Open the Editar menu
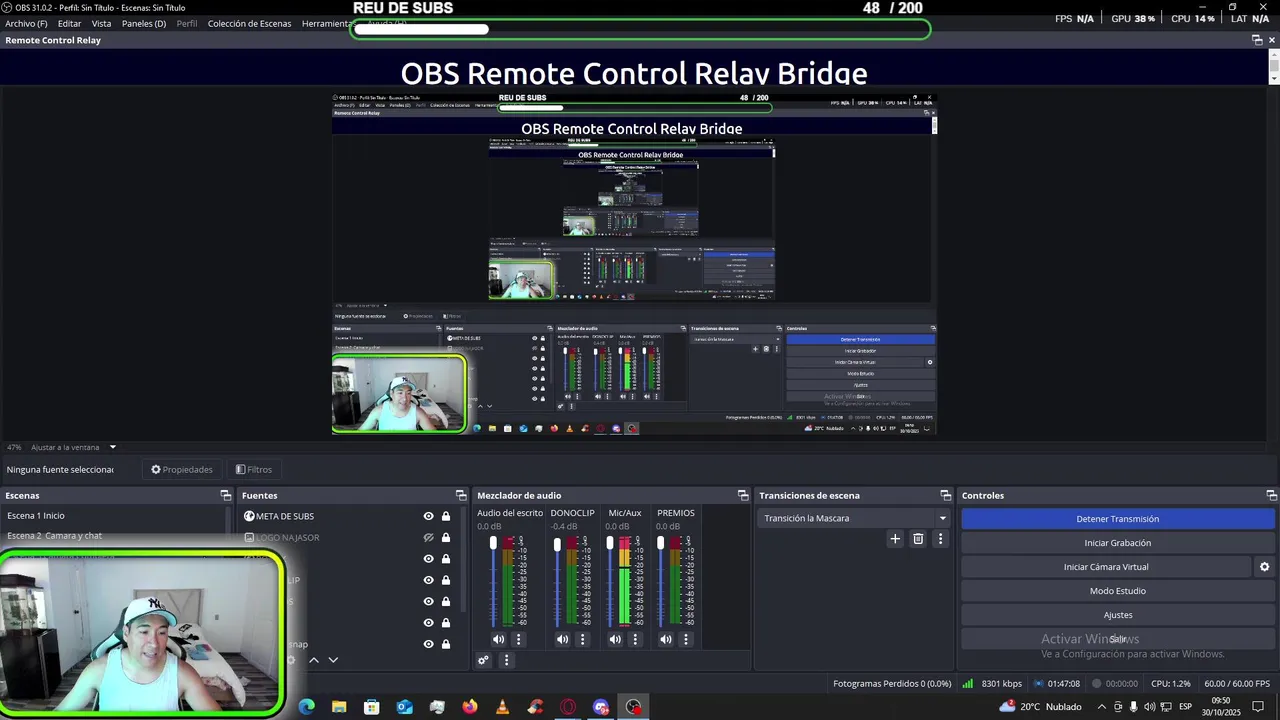Viewport: 1280px width, 720px height. point(69,23)
